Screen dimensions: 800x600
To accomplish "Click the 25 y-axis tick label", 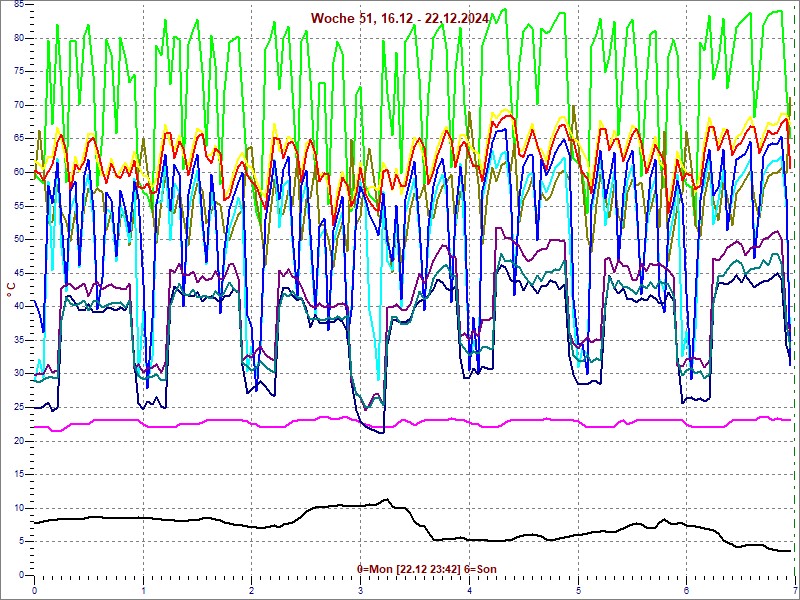I will (x=19, y=407).
